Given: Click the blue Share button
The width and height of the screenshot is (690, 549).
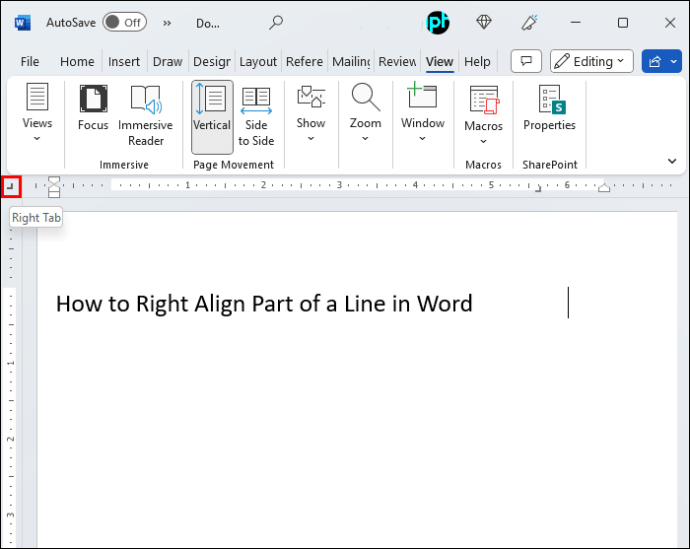Looking at the screenshot, I should 654,61.
